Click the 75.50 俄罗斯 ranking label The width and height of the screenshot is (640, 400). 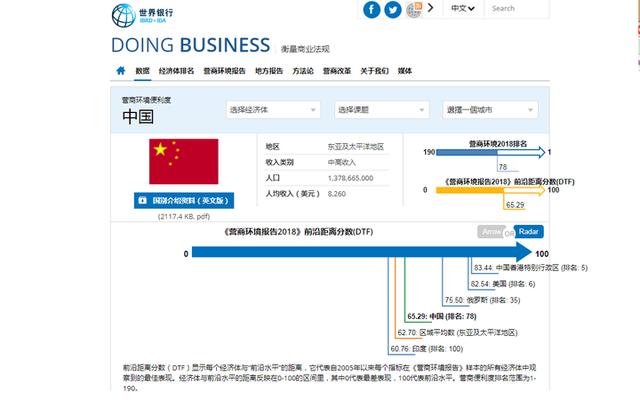click(482, 300)
